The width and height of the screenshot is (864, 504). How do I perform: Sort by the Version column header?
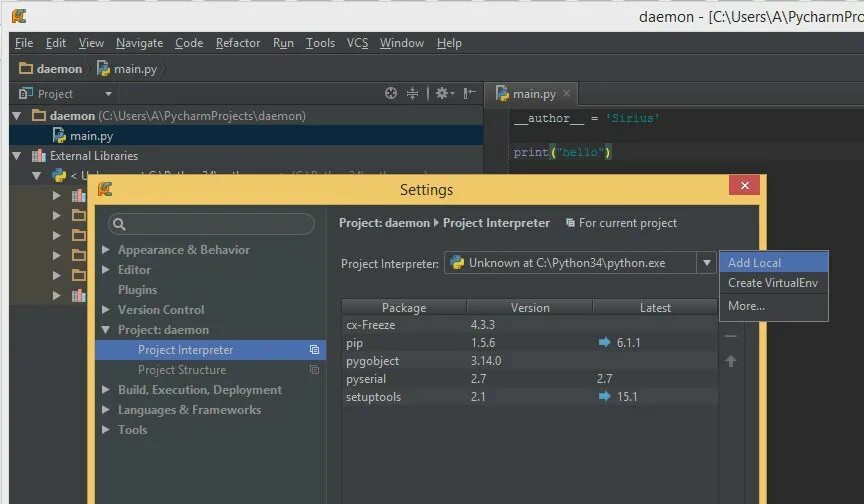(530, 307)
